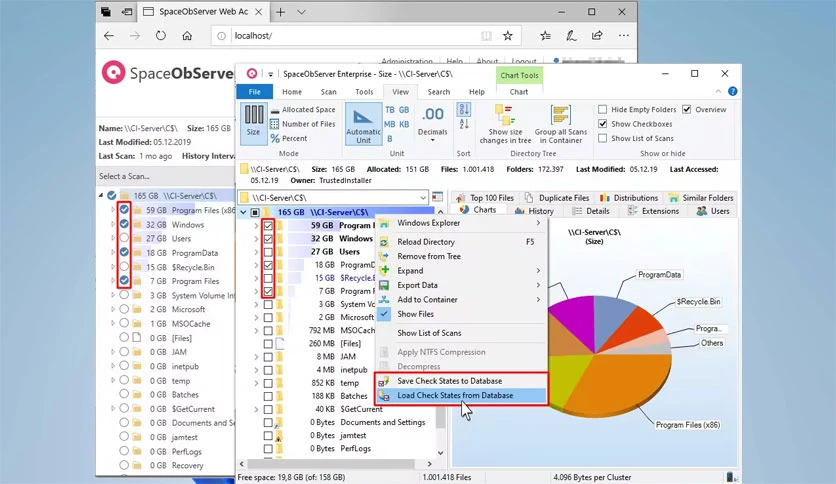Set the unit to KB
Image resolution: width=836 pixels, height=484 pixels.
(x=404, y=124)
